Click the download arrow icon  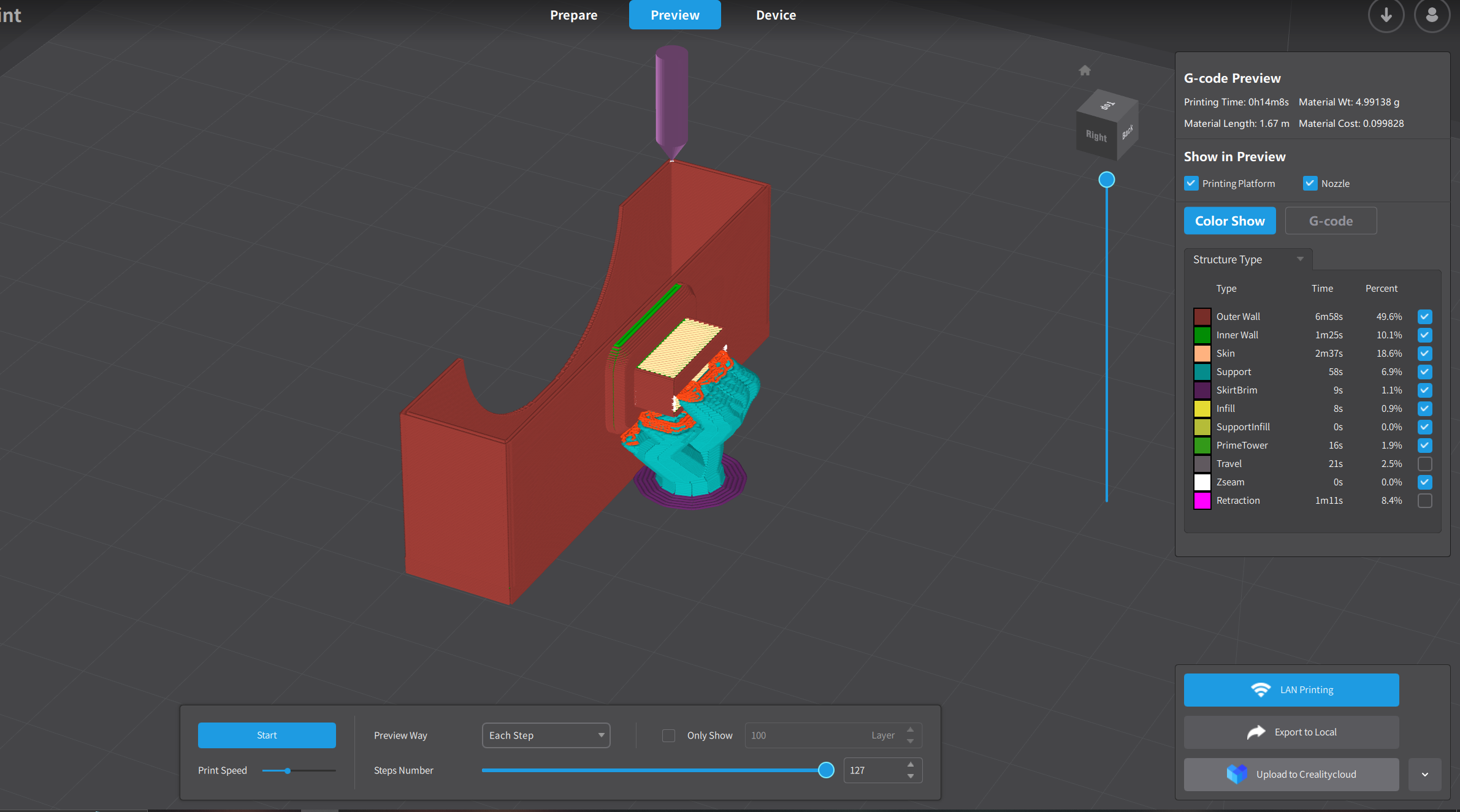[1386, 15]
